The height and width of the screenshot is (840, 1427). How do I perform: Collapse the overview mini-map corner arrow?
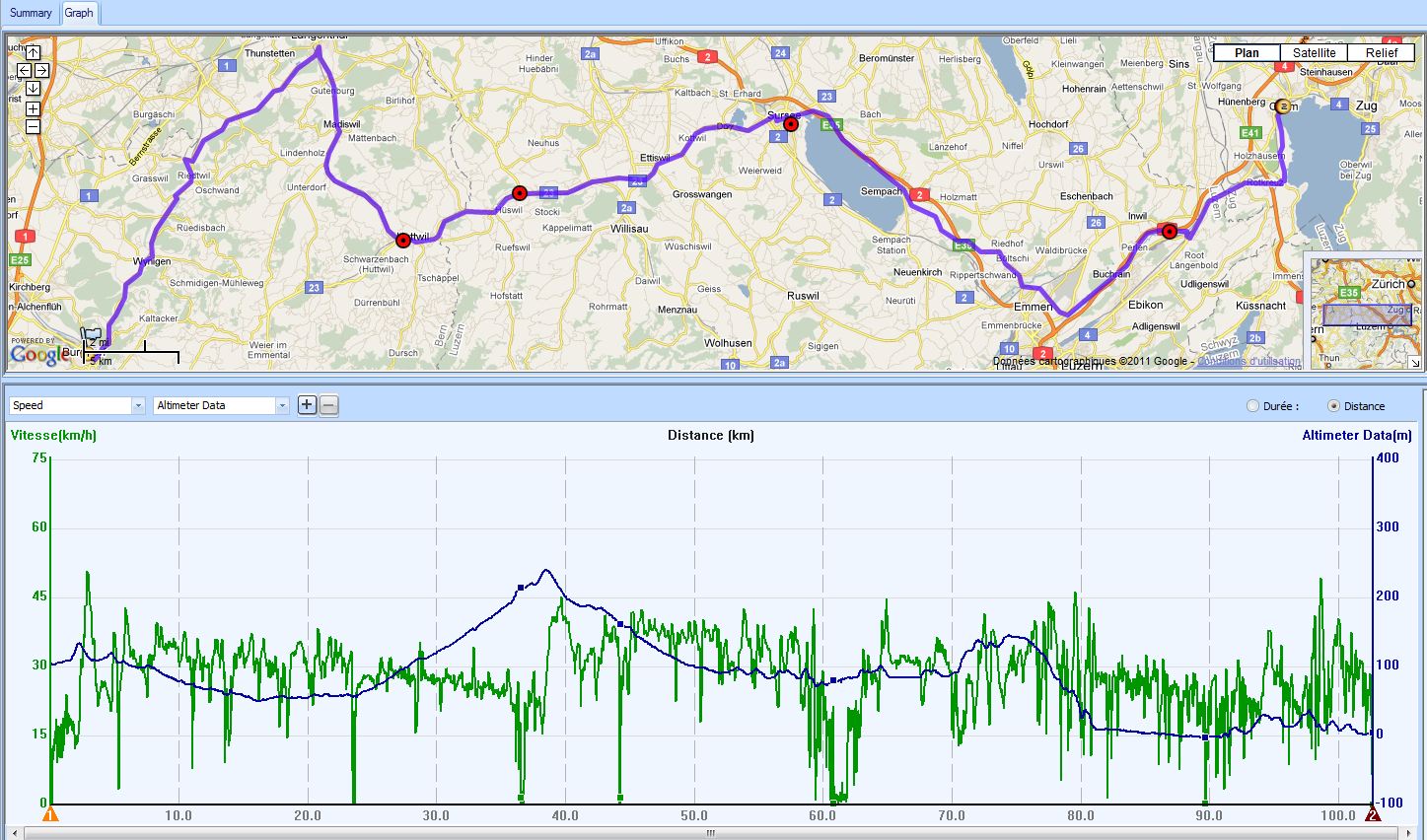click(1415, 363)
